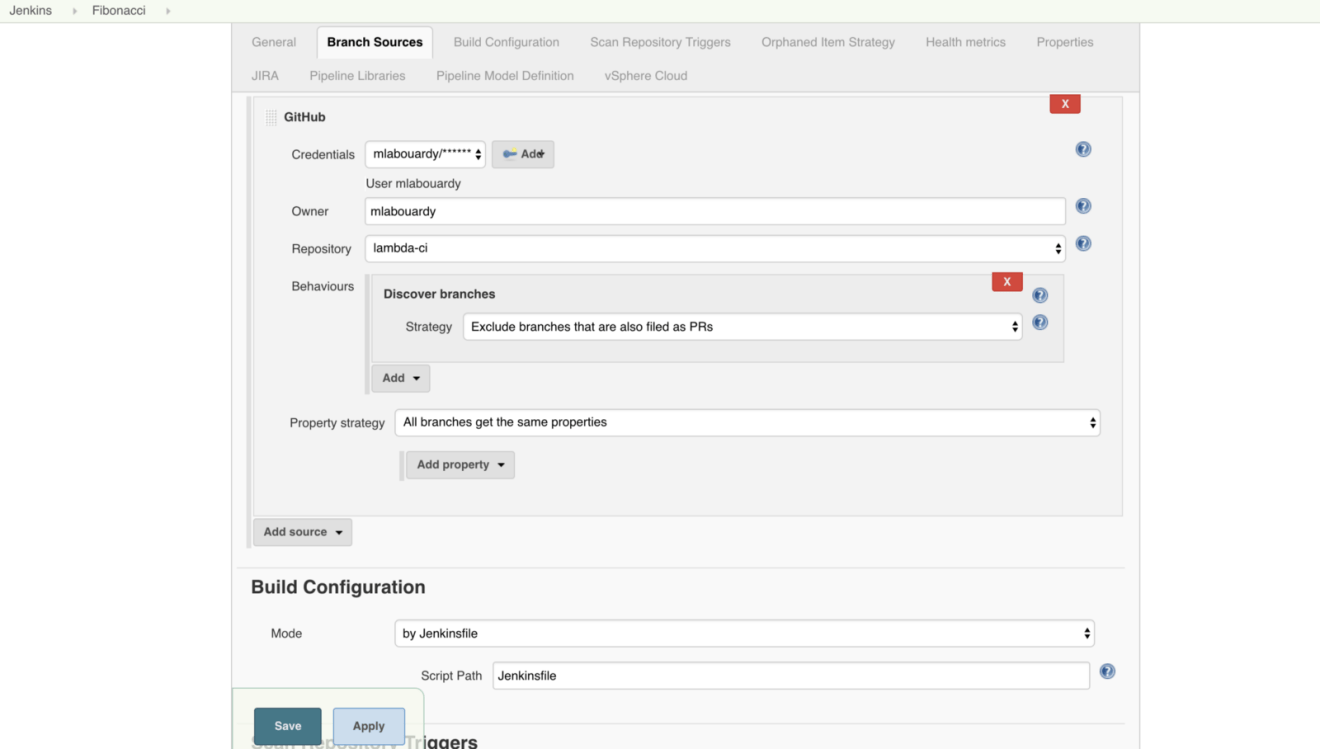The height and width of the screenshot is (749, 1320).
Task: Open the Property strategy dropdown
Action: coord(748,423)
